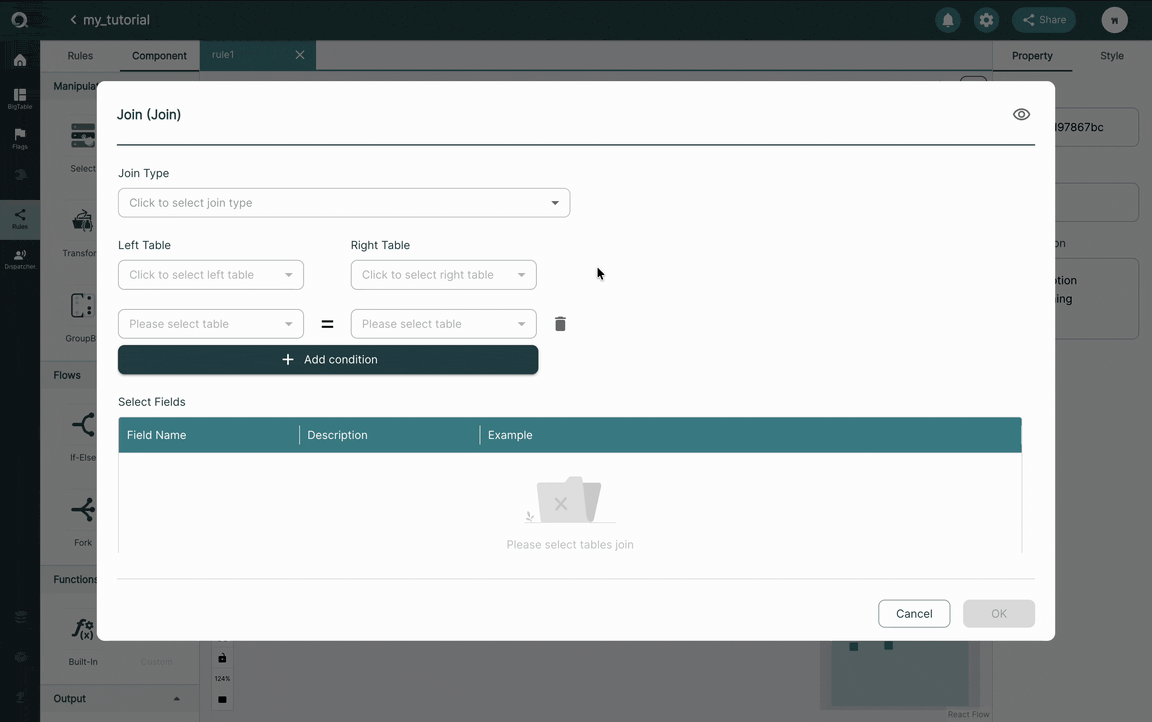The width and height of the screenshot is (1152, 722).
Task: Open Flags in the left sidebar
Action: coord(20,138)
